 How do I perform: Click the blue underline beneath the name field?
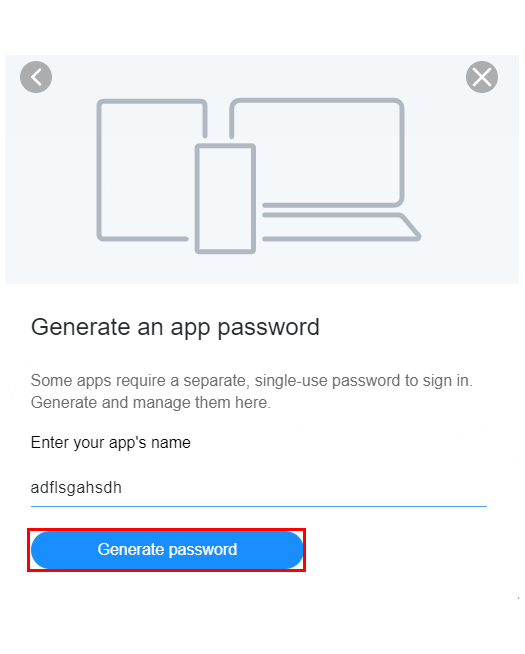pos(259,506)
